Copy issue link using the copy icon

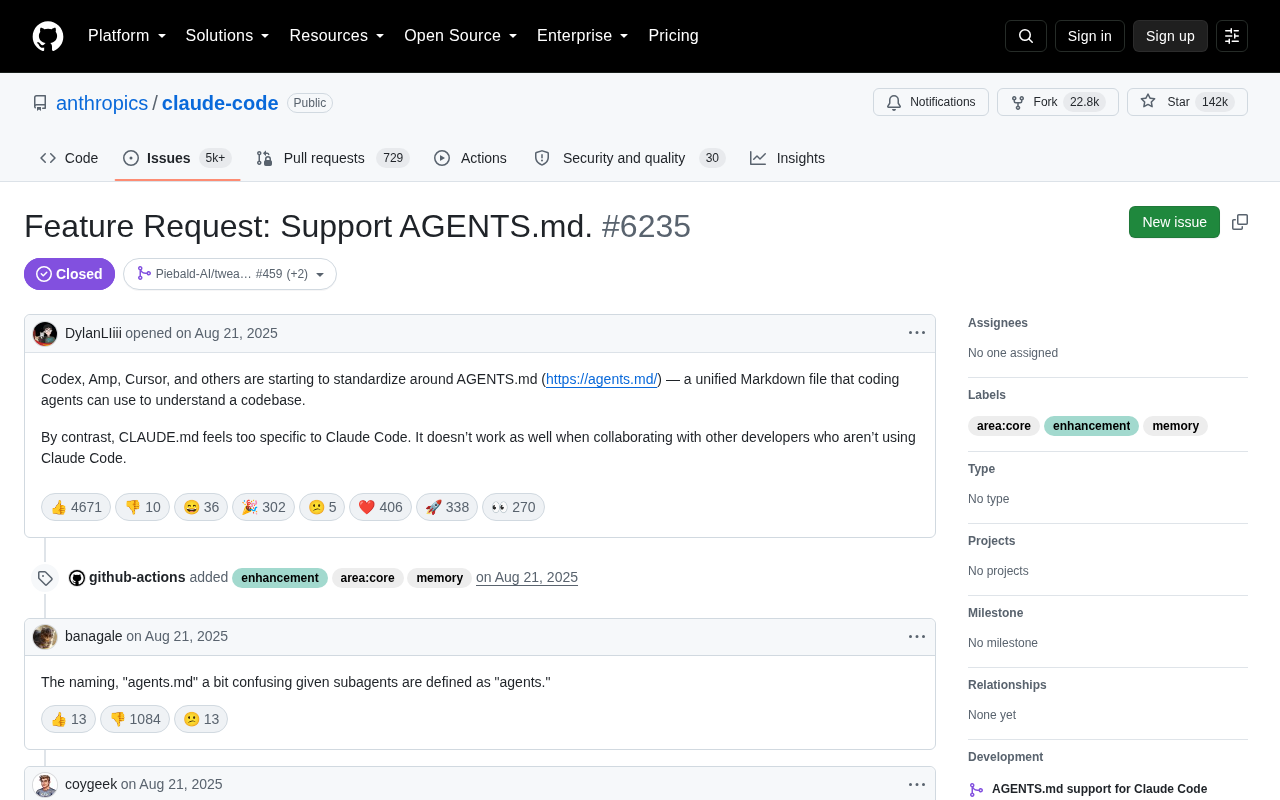(x=1240, y=222)
